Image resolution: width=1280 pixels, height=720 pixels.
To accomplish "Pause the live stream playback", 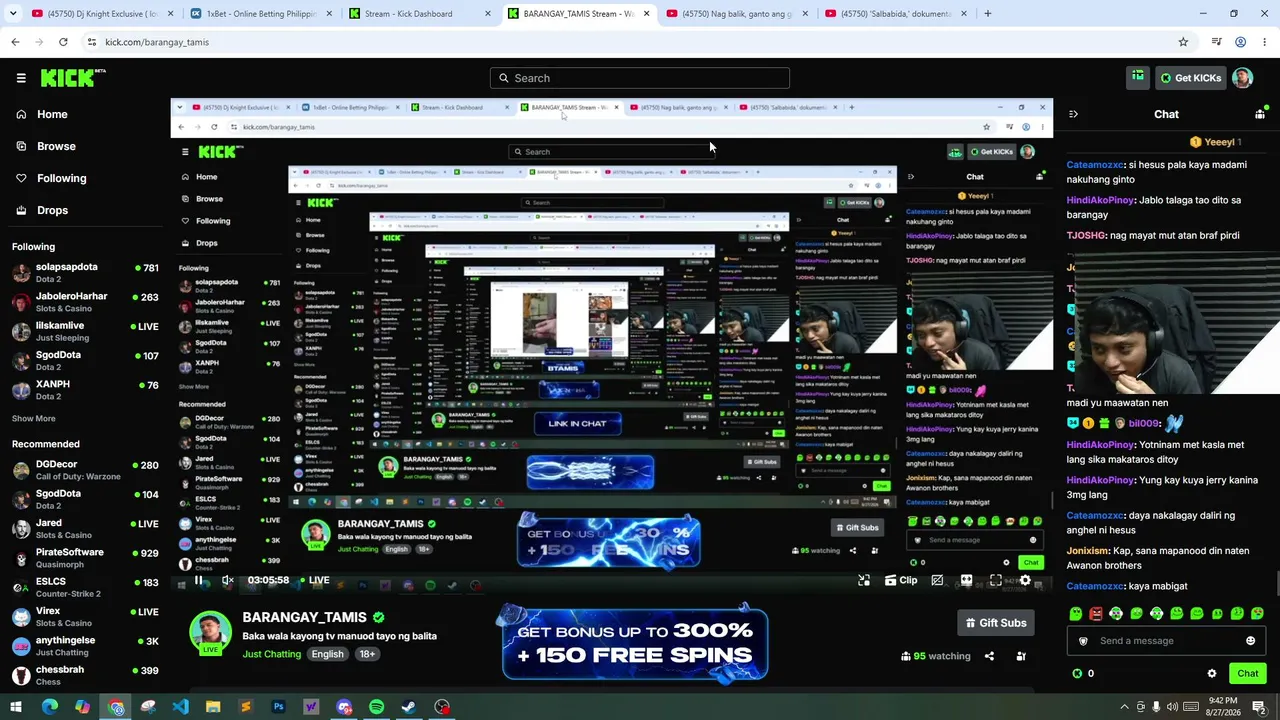I will pos(199,580).
